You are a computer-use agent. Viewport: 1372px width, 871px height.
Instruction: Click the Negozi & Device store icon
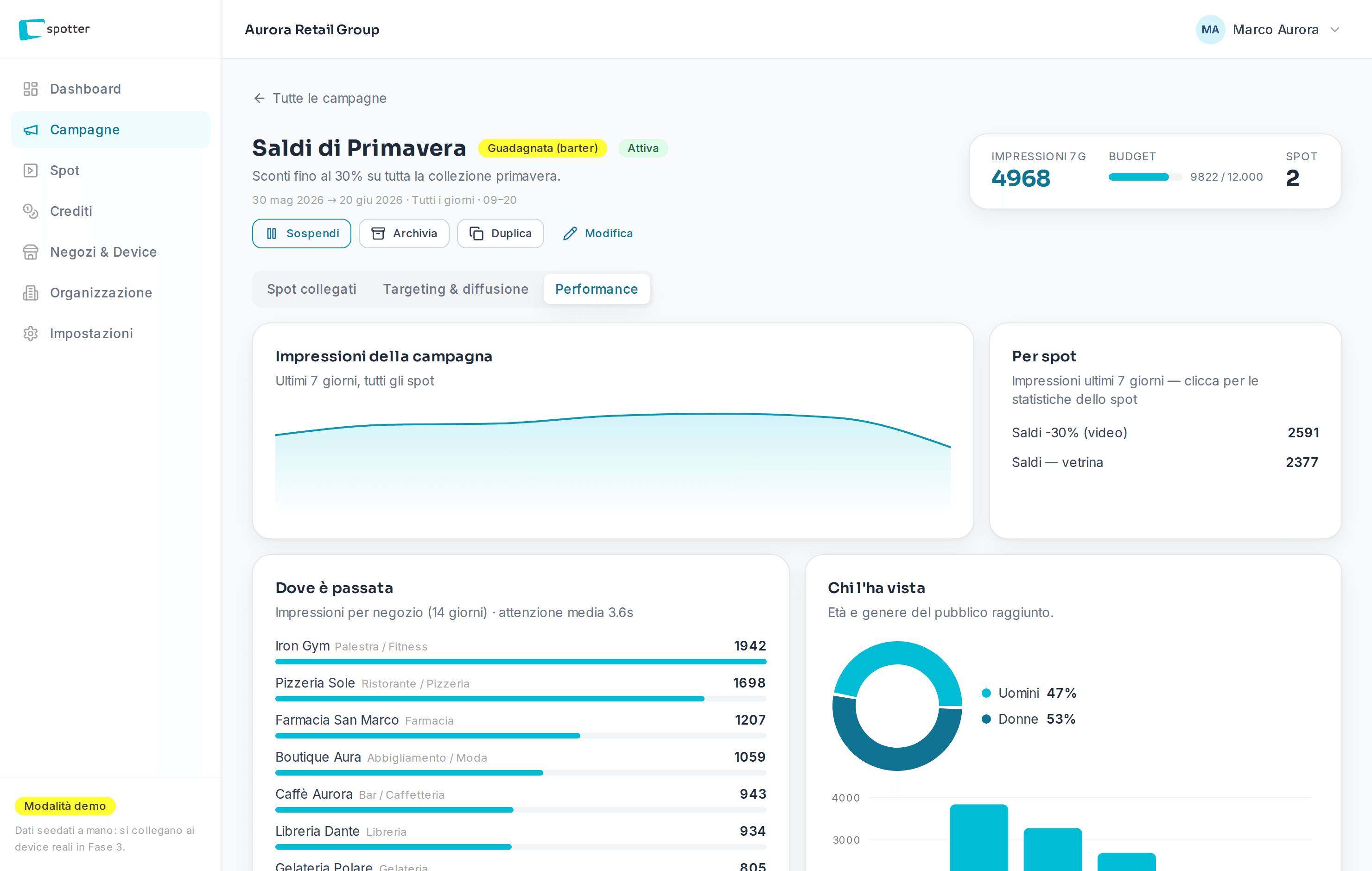pyautogui.click(x=30, y=252)
